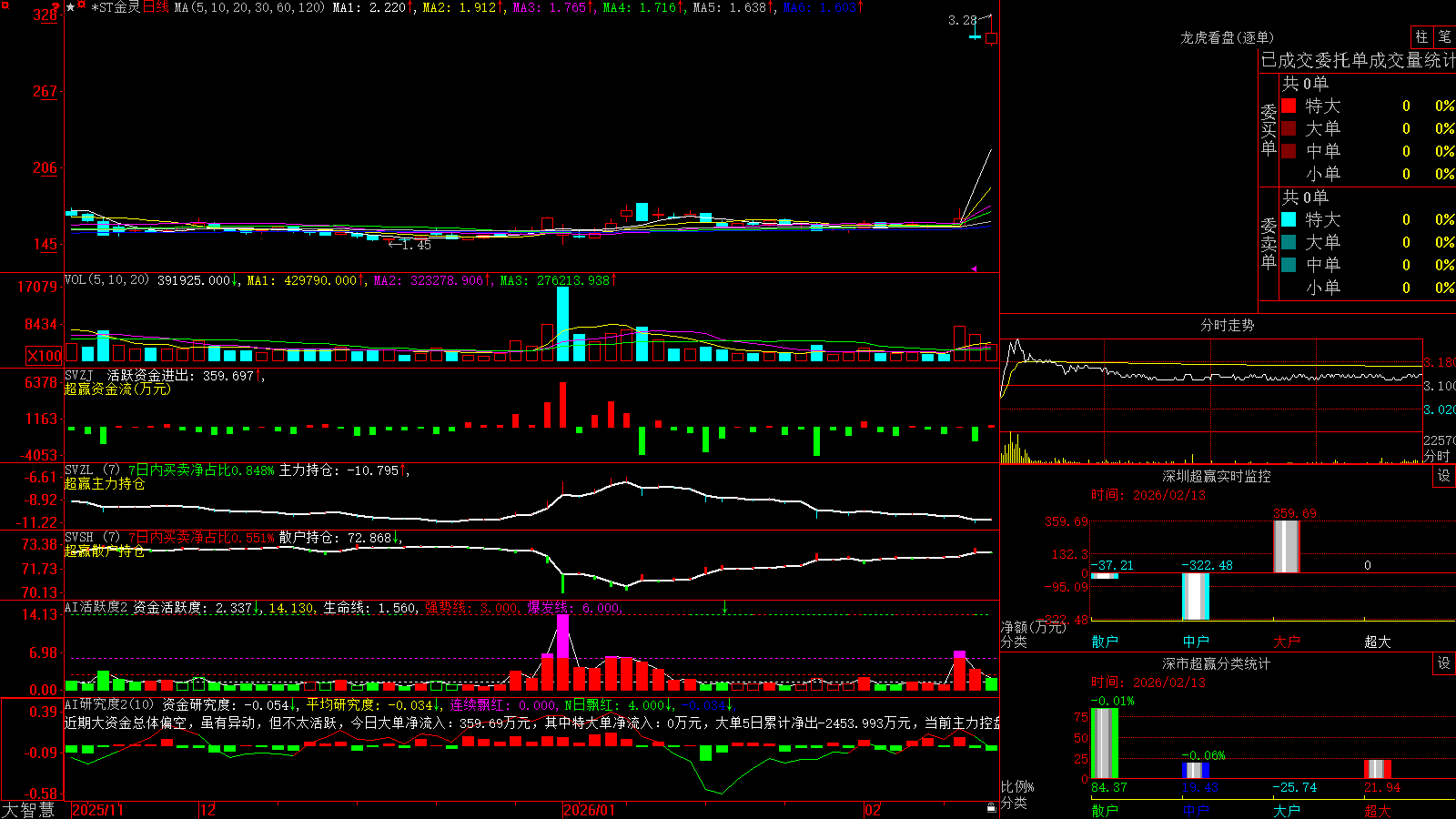Image resolution: width=1456 pixels, height=819 pixels.
Task: Switch to 笔 tick display mode
Action: click(x=1444, y=37)
